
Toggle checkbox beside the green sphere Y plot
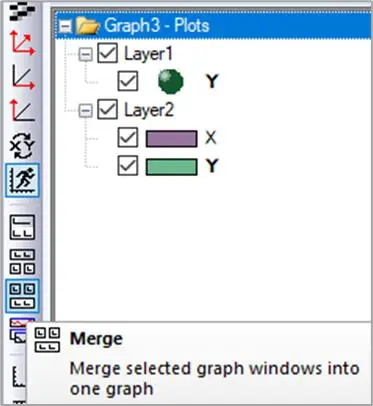(x=128, y=81)
